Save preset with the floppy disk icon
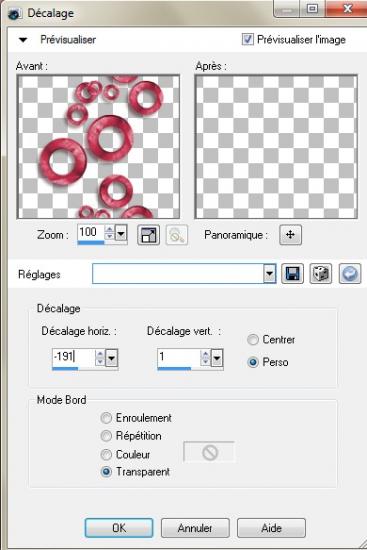367x550 pixels. [292, 274]
